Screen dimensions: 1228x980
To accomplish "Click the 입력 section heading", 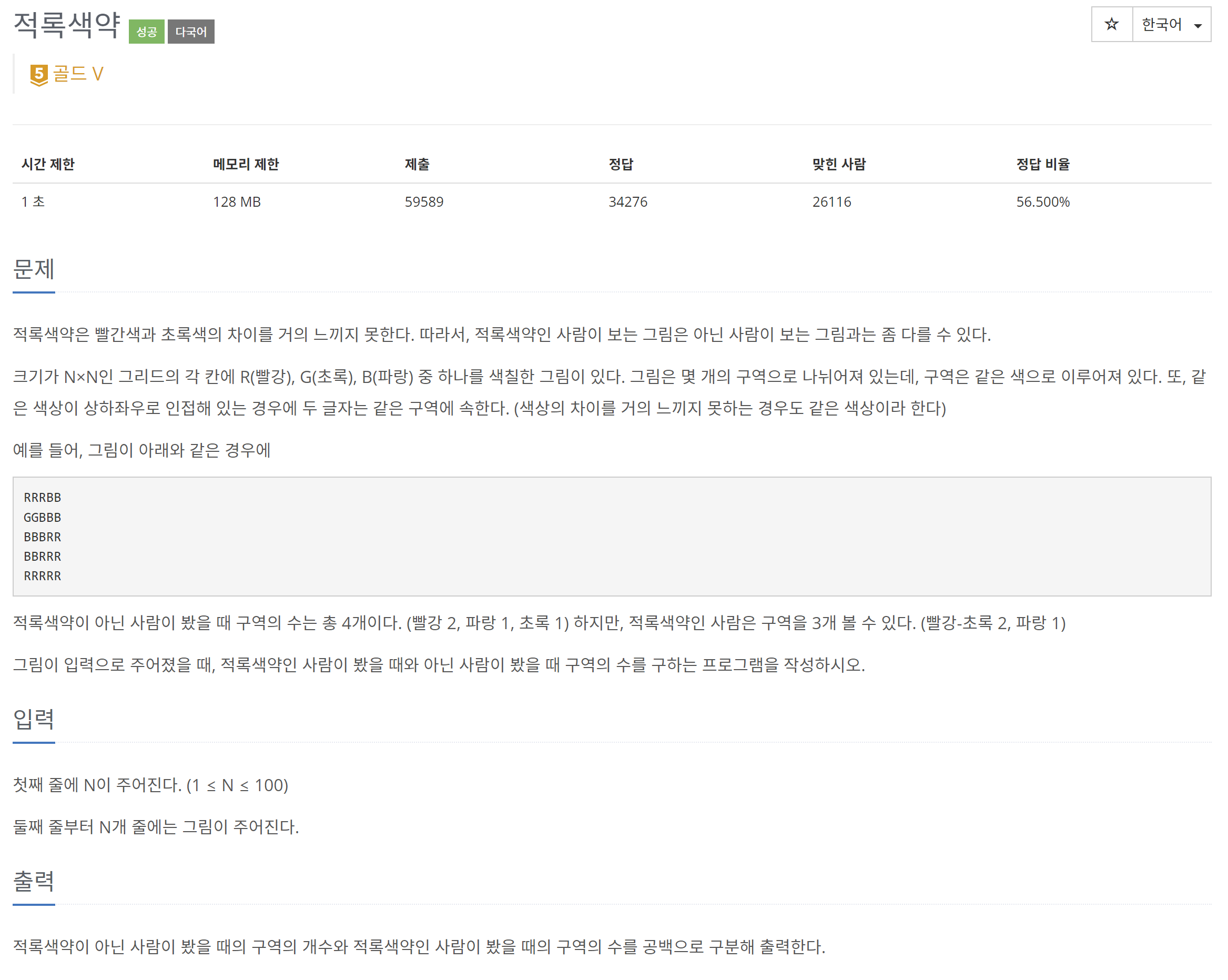I will click(34, 719).
